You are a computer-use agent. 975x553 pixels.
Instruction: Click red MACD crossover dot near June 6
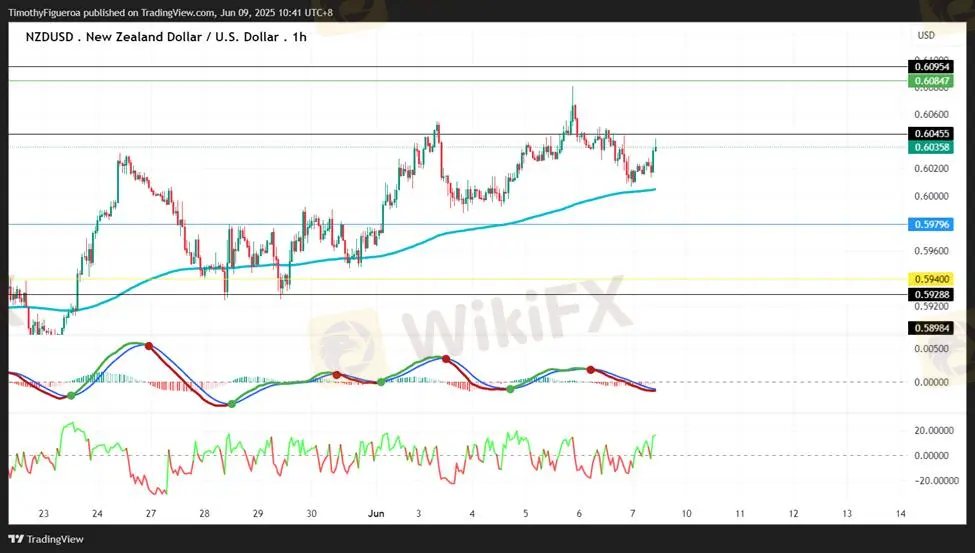pyautogui.click(x=590, y=370)
